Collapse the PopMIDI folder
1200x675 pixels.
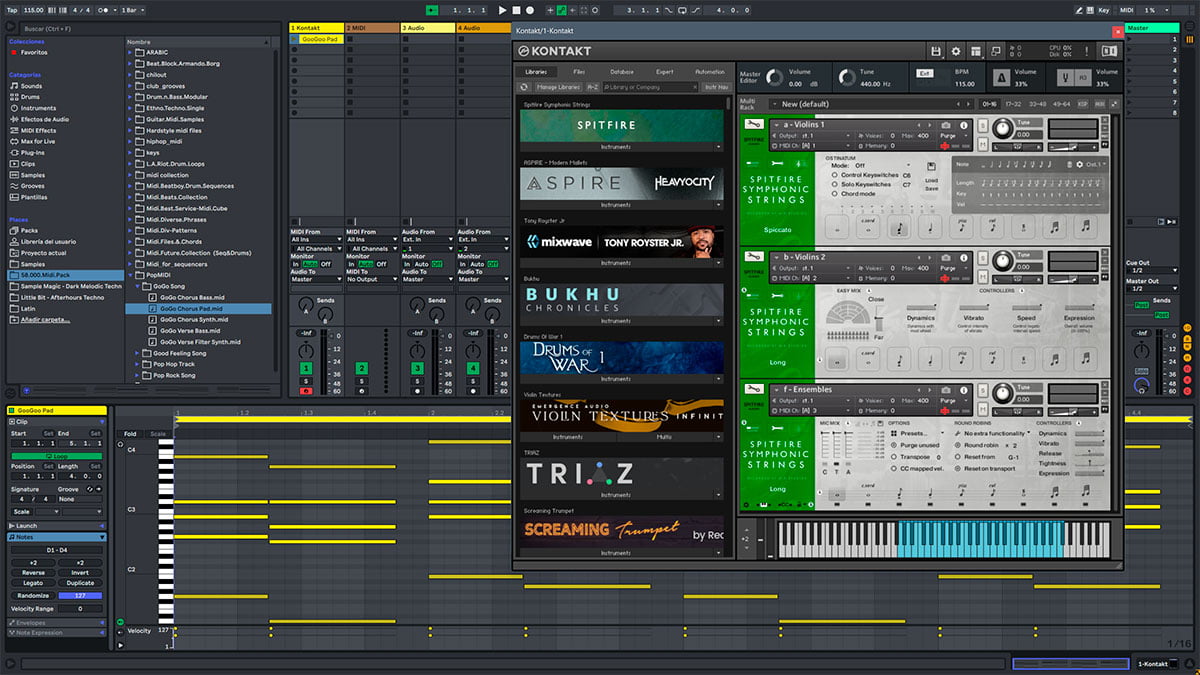131,273
